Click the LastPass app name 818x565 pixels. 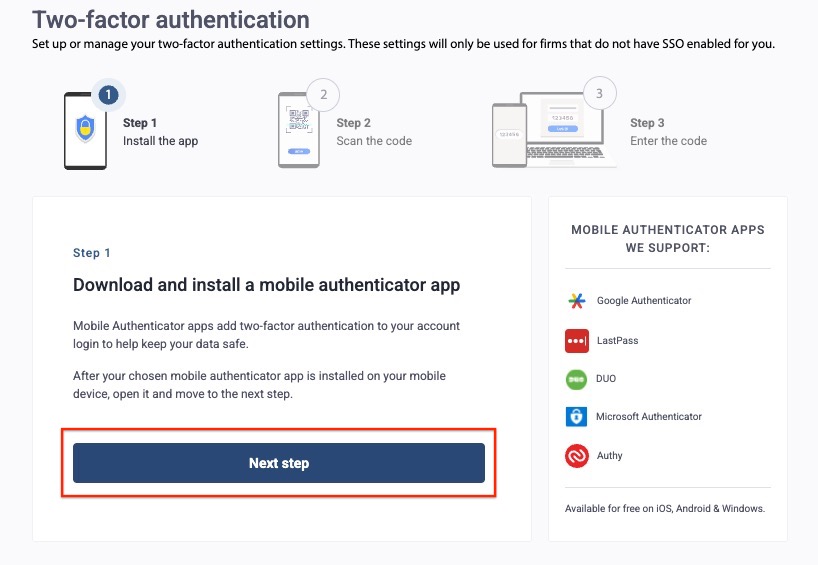pos(617,341)
